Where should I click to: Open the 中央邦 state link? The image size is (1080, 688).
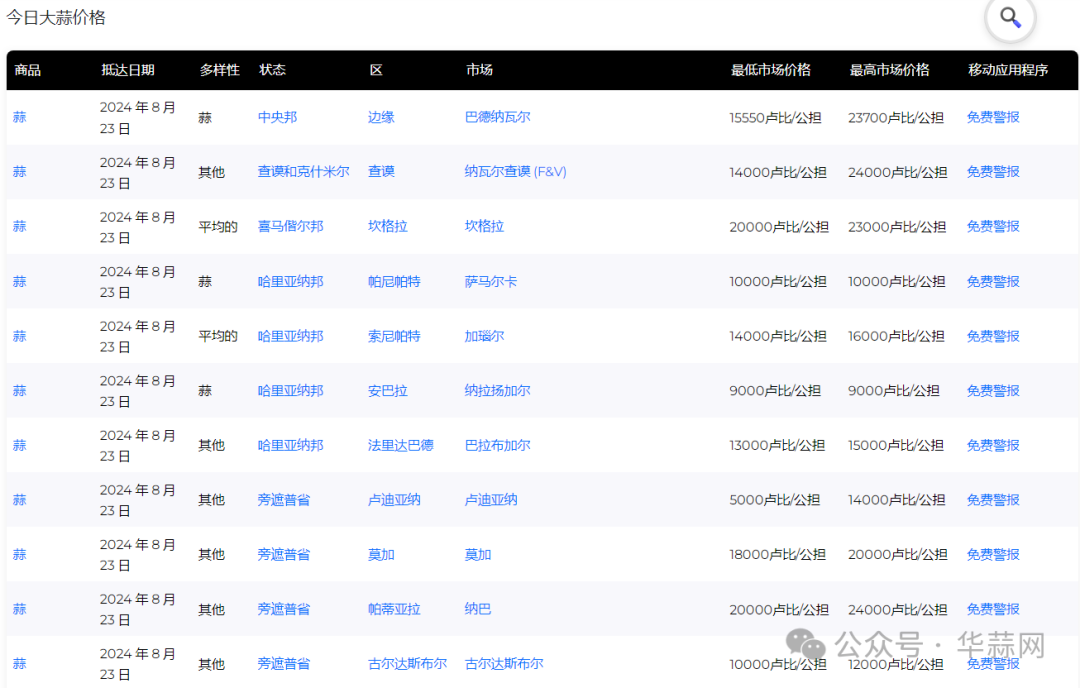tap(277, 117)
